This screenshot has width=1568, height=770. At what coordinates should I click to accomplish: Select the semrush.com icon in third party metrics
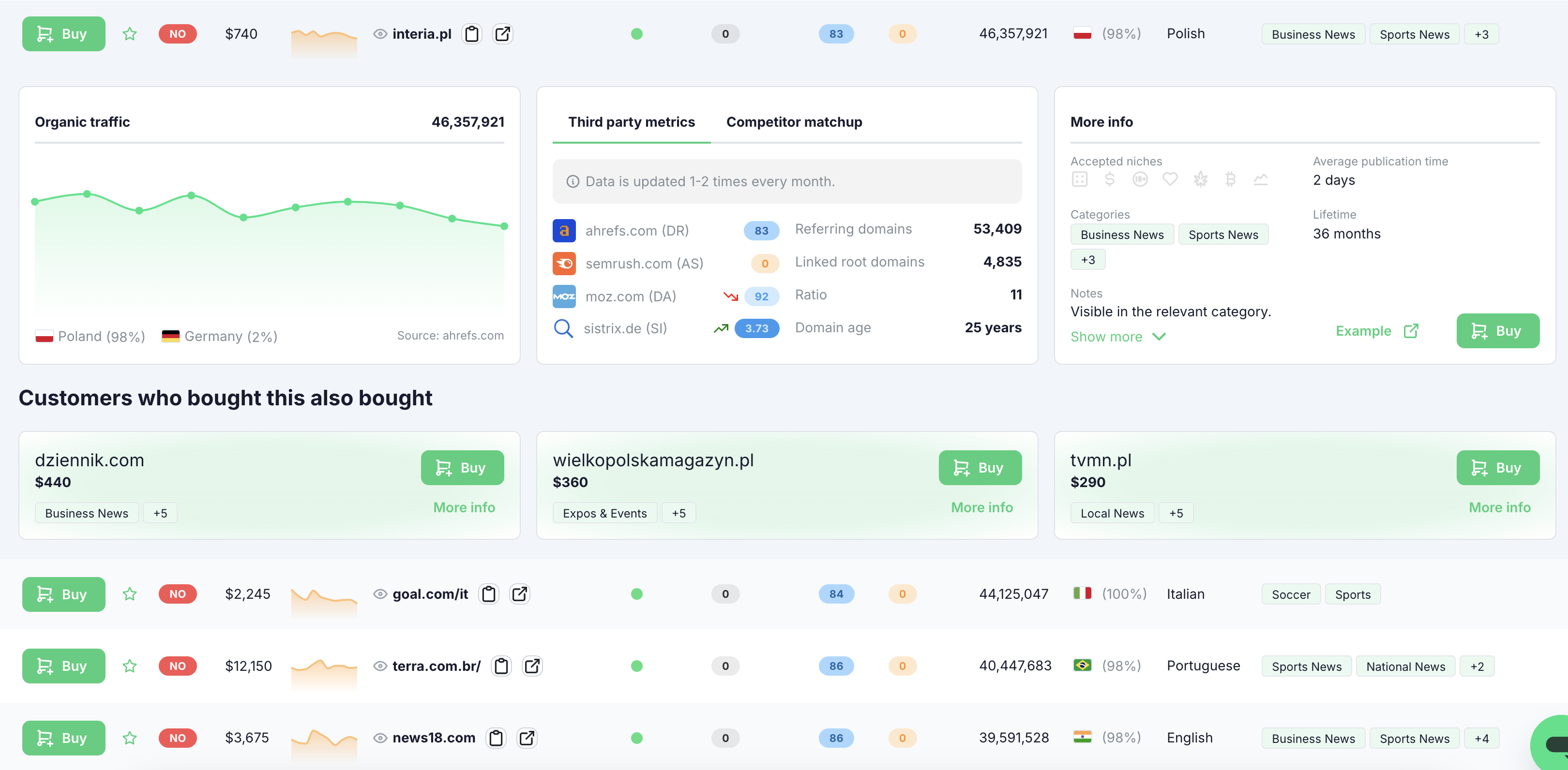pos(564,263)
